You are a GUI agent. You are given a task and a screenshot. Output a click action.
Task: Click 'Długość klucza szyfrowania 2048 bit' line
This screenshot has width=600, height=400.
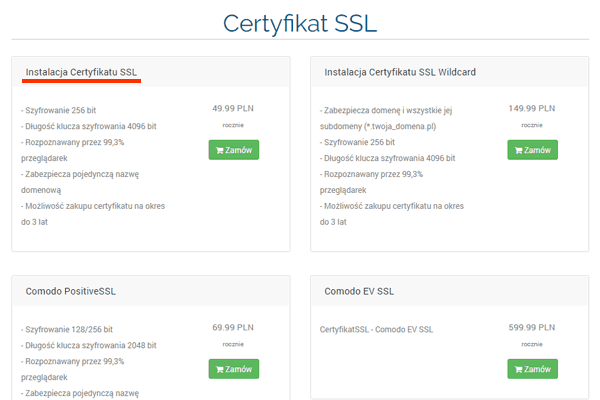click(89, 345)
